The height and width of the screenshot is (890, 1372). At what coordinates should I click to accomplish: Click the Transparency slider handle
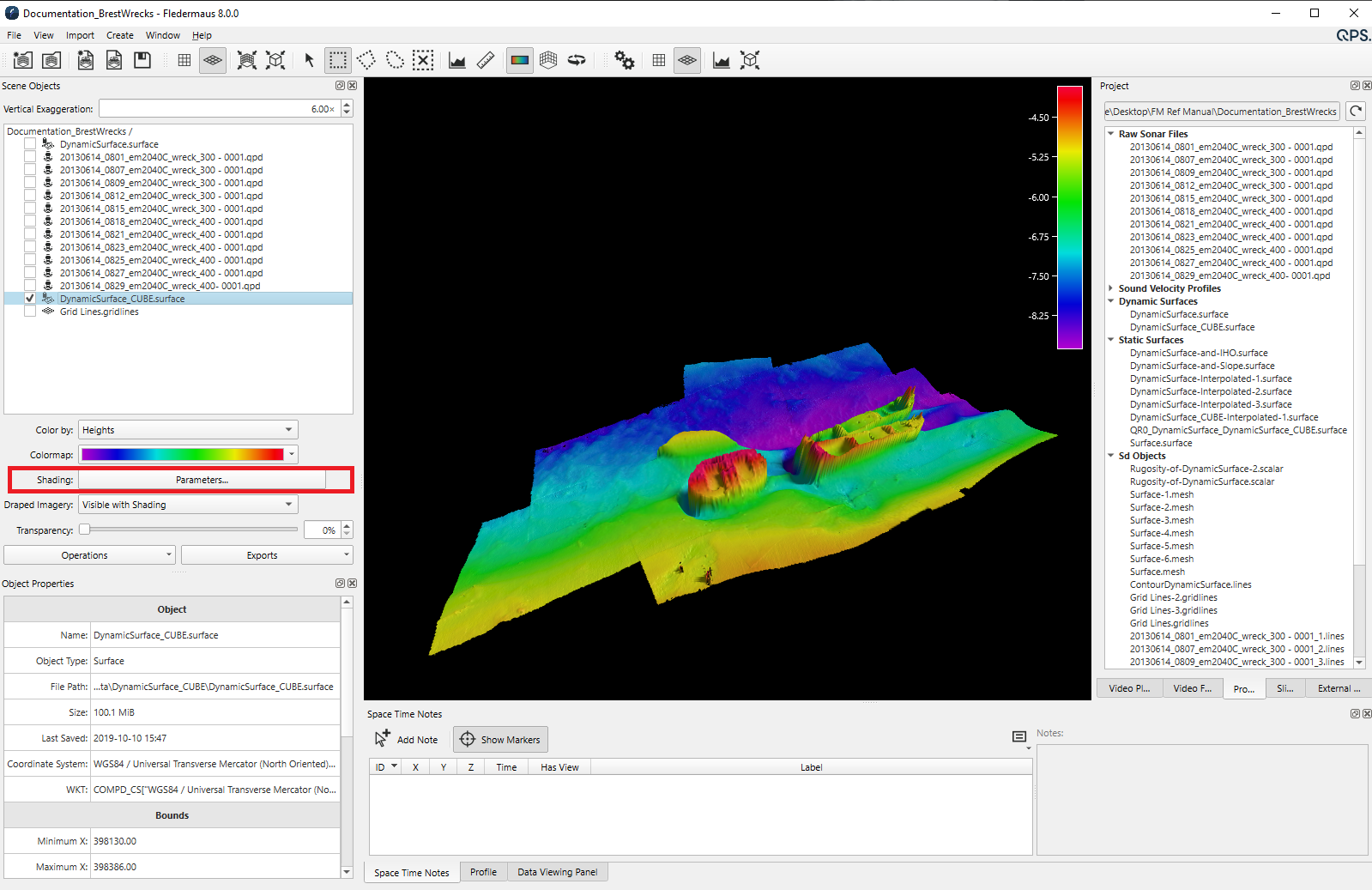coord(85,530)
